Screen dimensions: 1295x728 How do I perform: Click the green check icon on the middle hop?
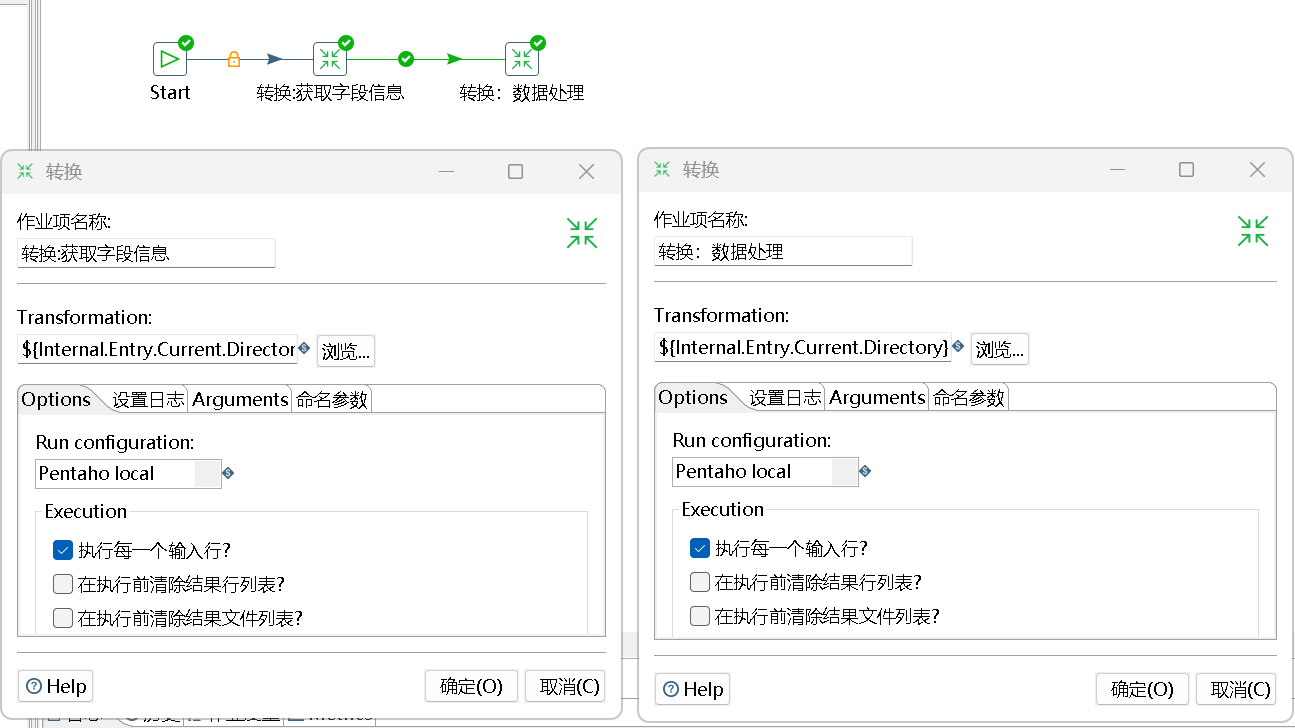(x=406, y=59)
